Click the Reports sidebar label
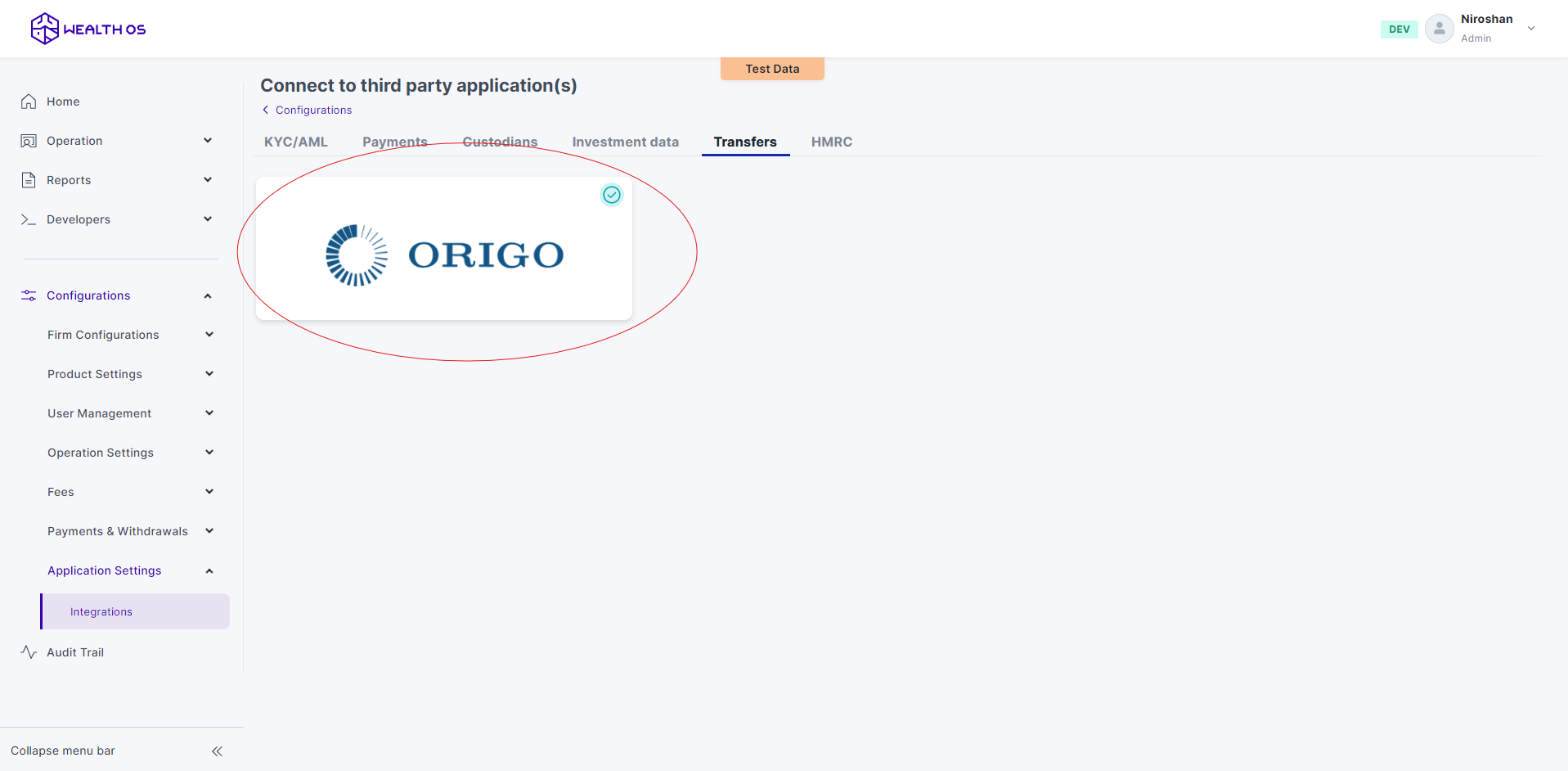The image size is (1568, 771). [x=69, y=180]
